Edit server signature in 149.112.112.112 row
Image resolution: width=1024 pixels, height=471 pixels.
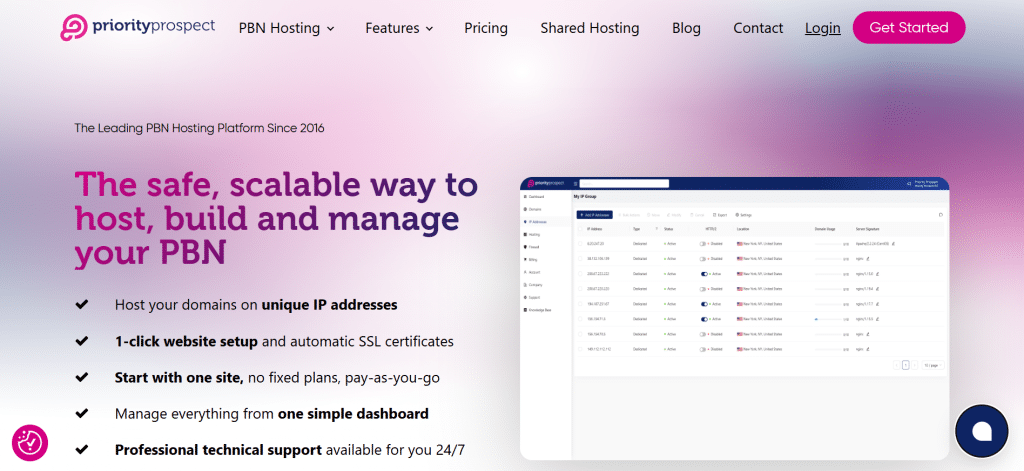868,349
